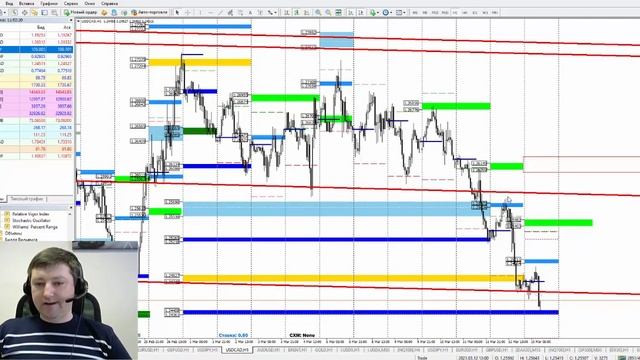Open the Periods clock dropdown
Image resolution: width=640 pixels, height=360 pixels.
click(x=387, y=13)
